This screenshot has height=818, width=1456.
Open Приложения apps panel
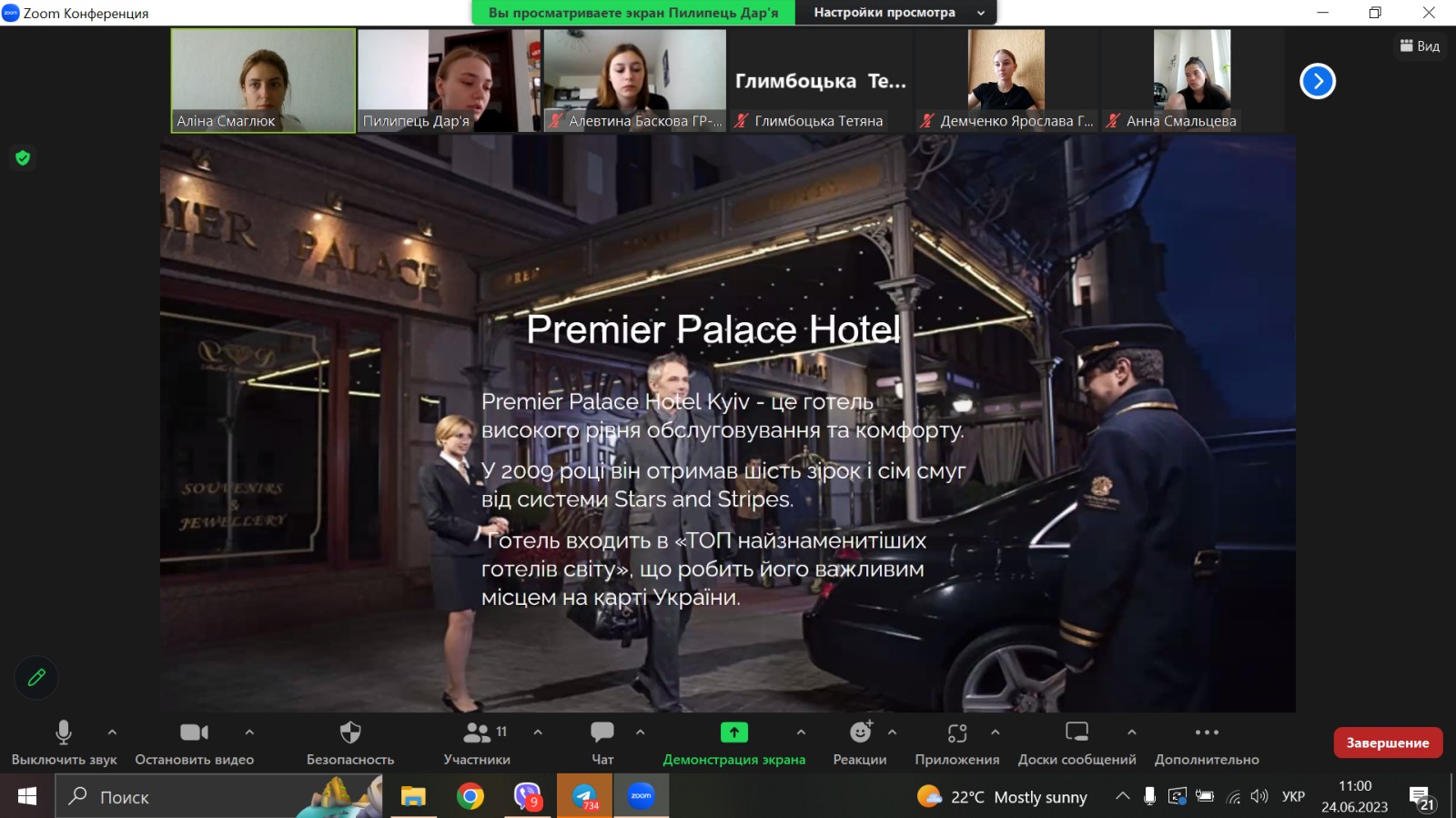[x=957, y=742]
